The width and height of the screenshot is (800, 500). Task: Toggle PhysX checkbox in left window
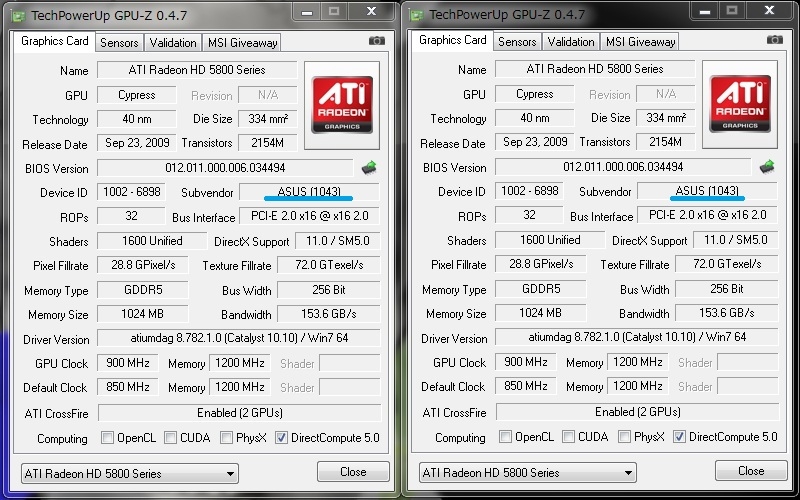pos(227,438)
